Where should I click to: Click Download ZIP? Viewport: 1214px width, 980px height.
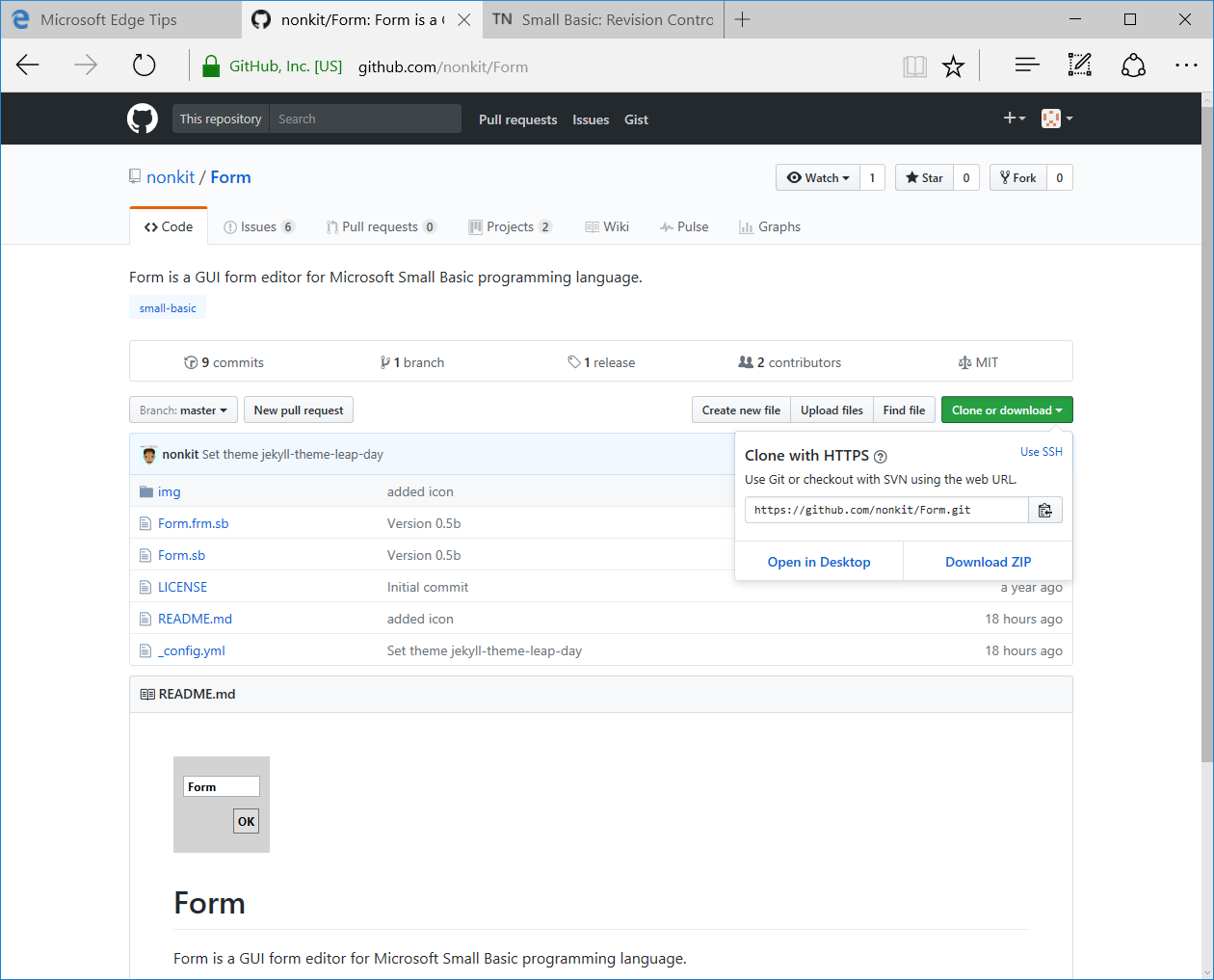point(988,562)
